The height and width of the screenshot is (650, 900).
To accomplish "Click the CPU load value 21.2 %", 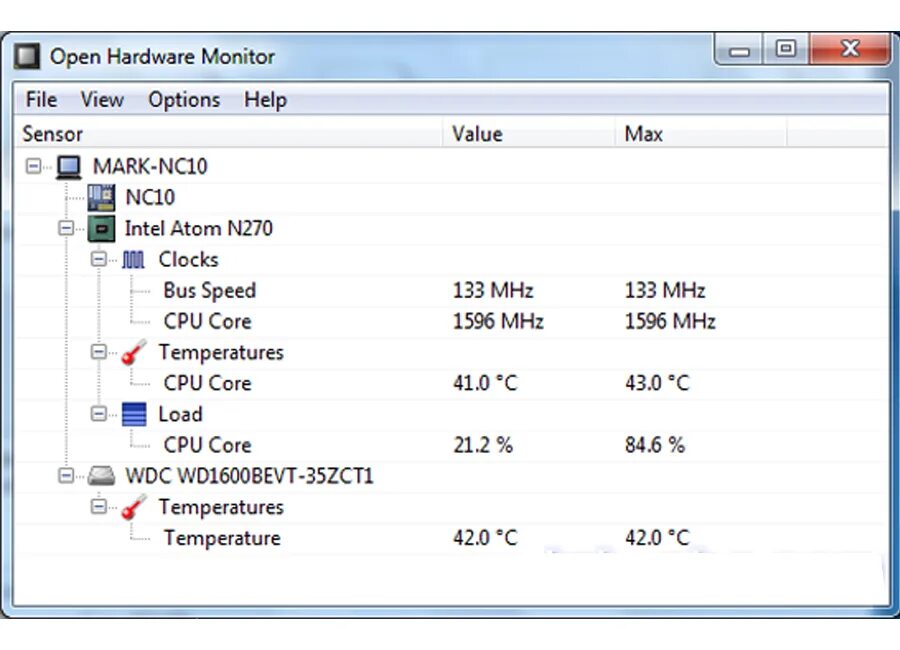I will 483,446.
